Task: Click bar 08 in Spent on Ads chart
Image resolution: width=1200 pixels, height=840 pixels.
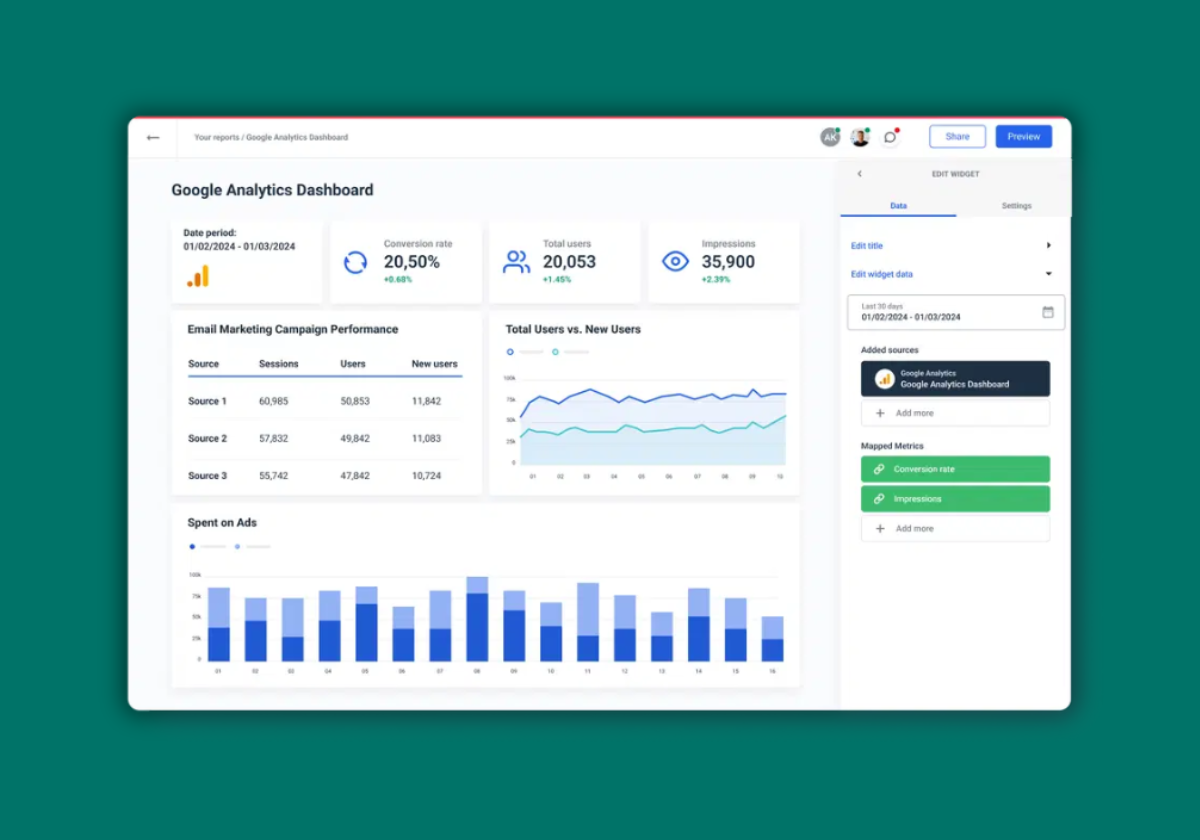Action: [477, 619]
